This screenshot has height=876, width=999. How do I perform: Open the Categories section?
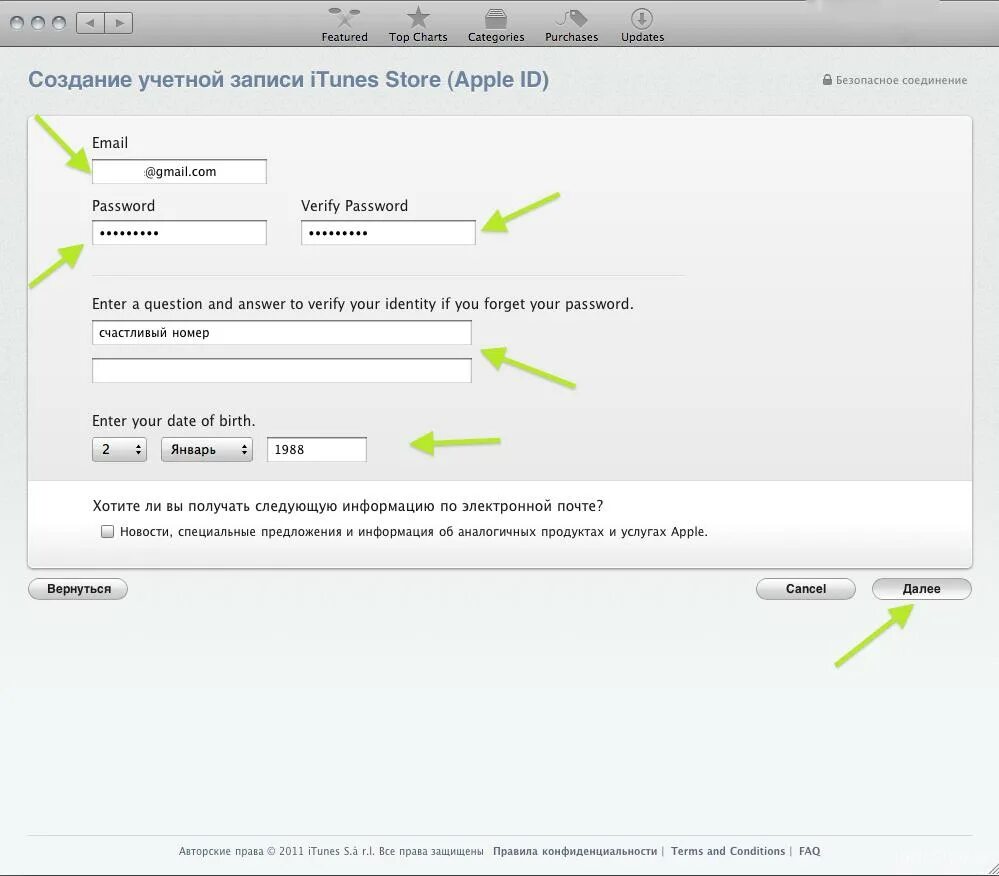click(x=496, y=25)
